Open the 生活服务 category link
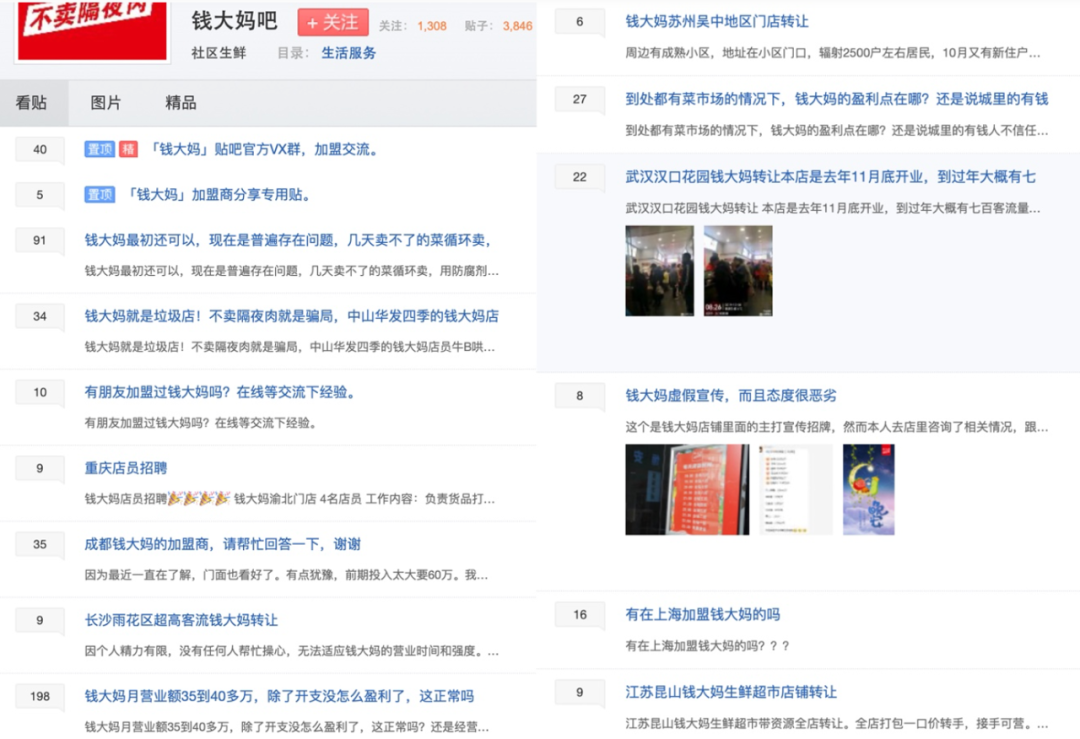This screenshot has width=1080, height=739. 349,53
